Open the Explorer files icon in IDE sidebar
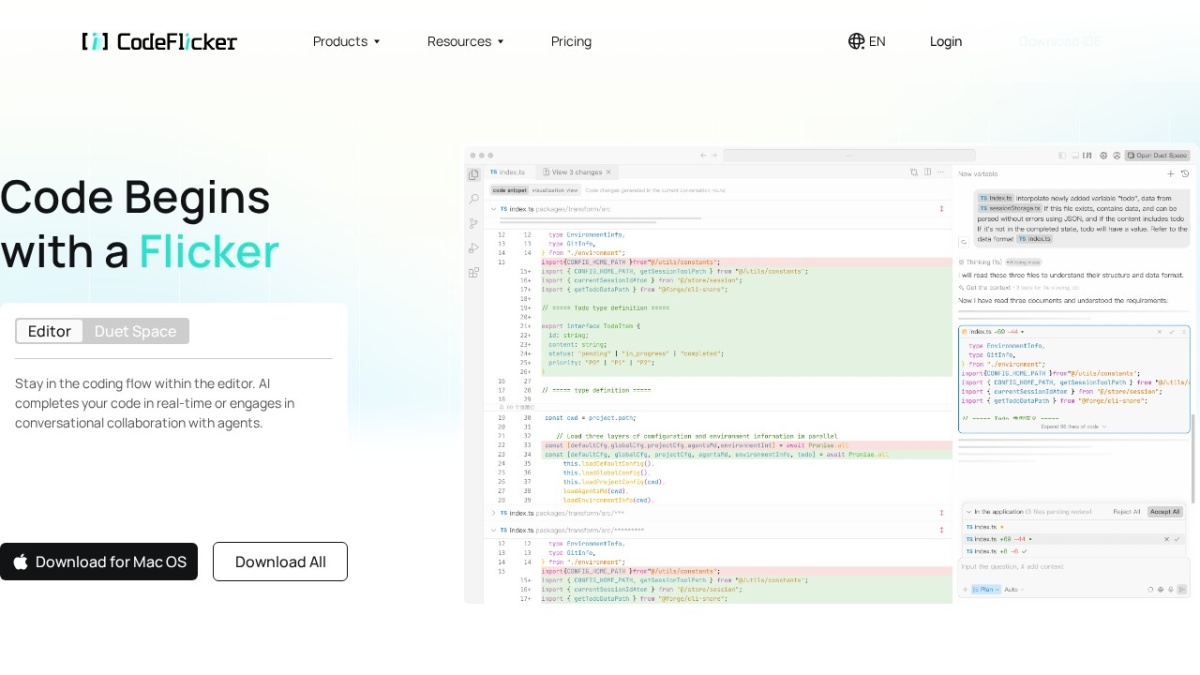The width and height of the screenshot is (1200, 675). 474,174
